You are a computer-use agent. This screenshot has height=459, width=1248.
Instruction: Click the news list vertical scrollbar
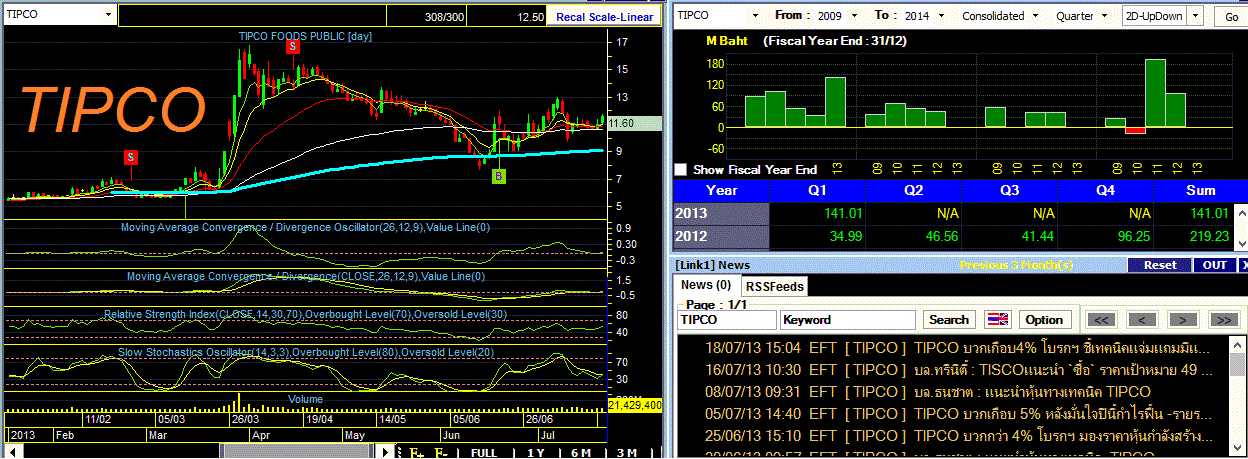pyautogui.click(x=1238, y=398)
